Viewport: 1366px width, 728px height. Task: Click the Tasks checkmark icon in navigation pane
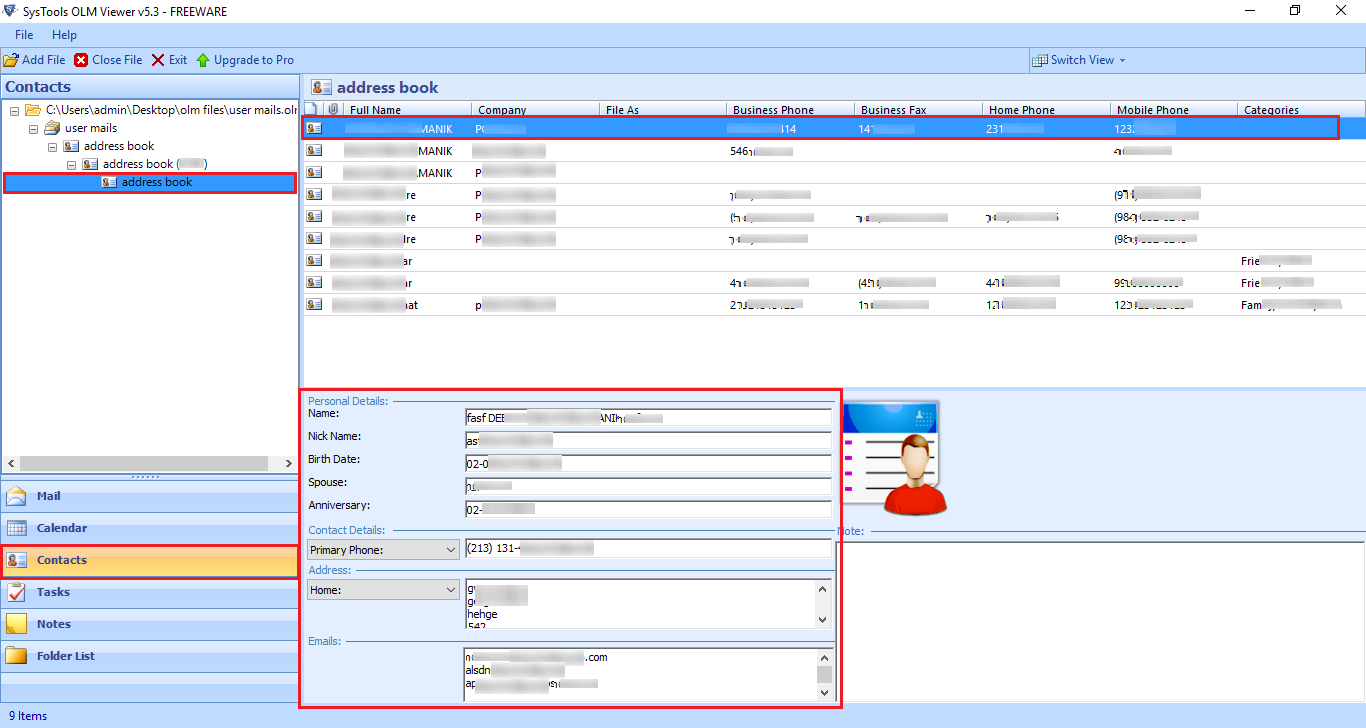pyautogui.click(x=17, y=592)
